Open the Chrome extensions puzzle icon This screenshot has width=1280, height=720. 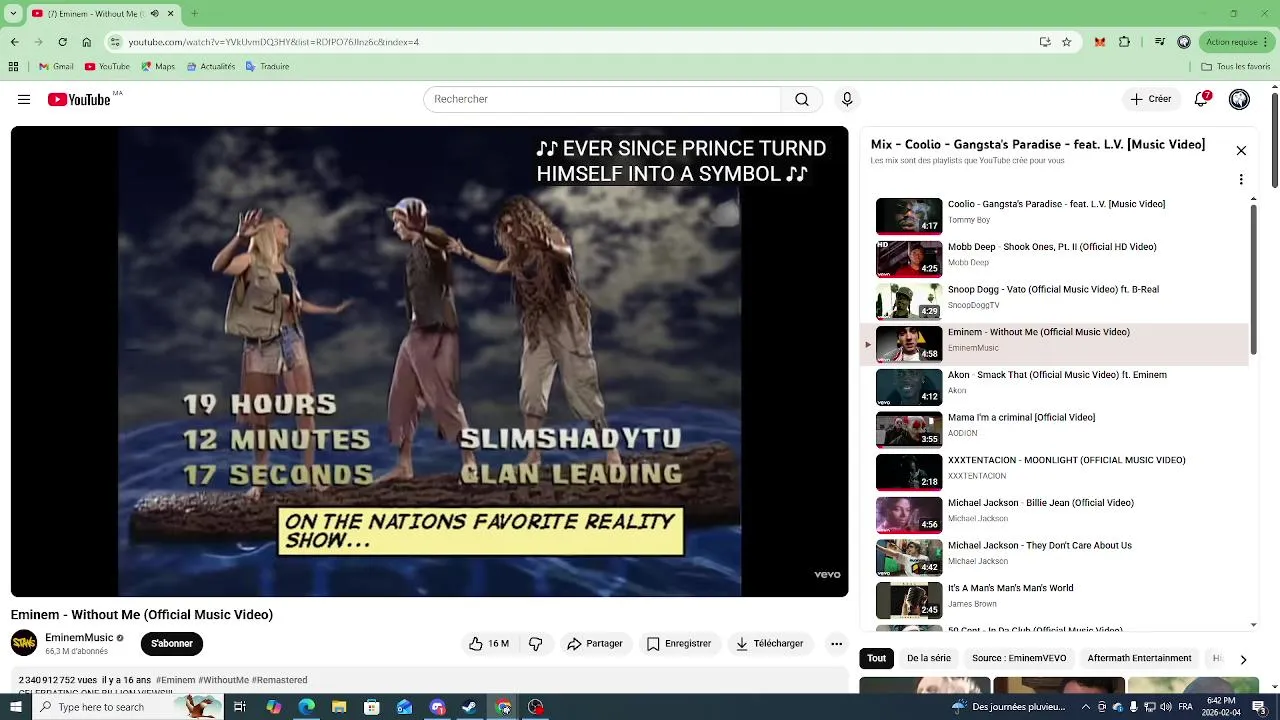pos(1124,42)
